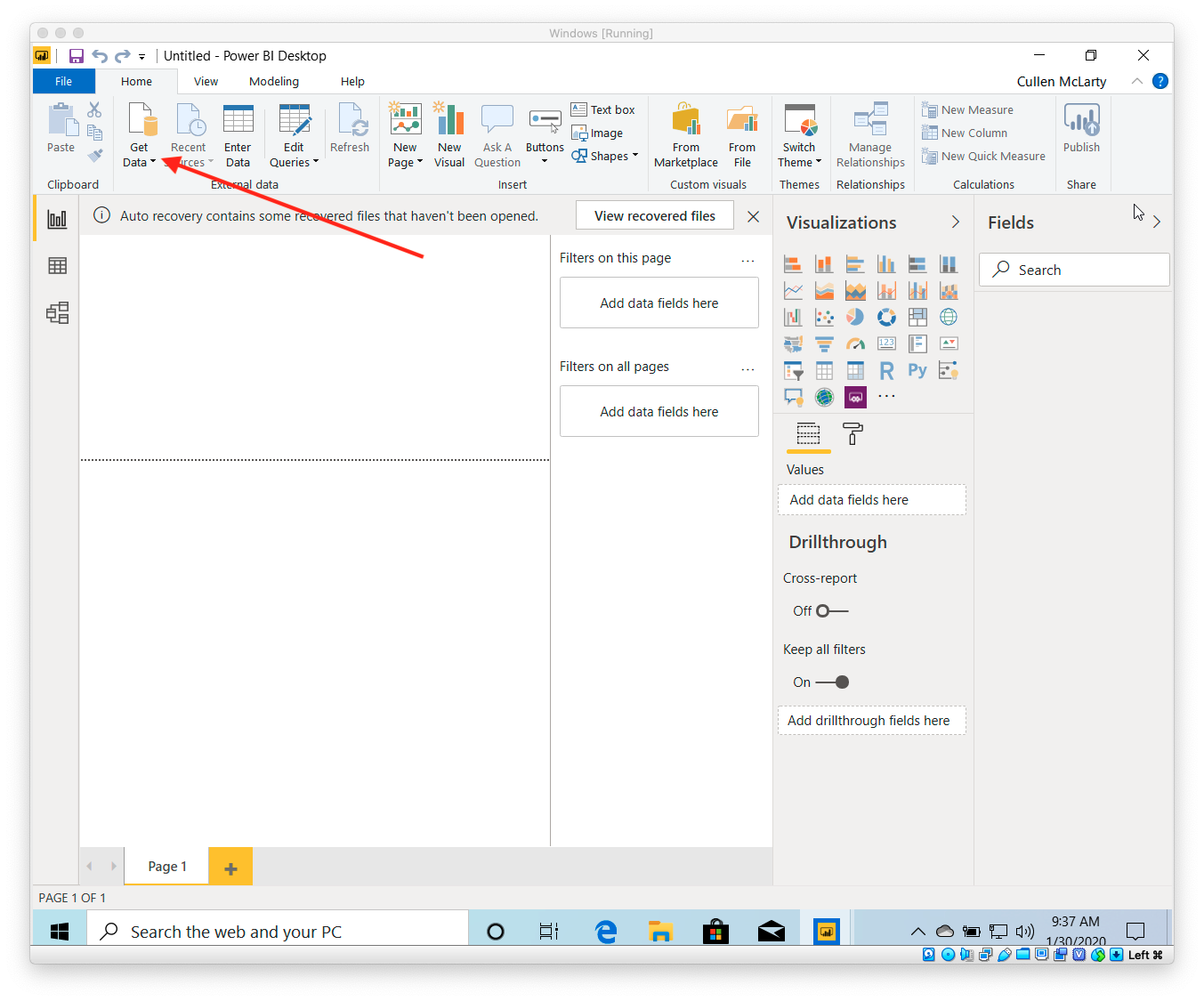Select the Map globe visual
1204x1001 pixels.
pyautogui.click(x=949, y=317)
